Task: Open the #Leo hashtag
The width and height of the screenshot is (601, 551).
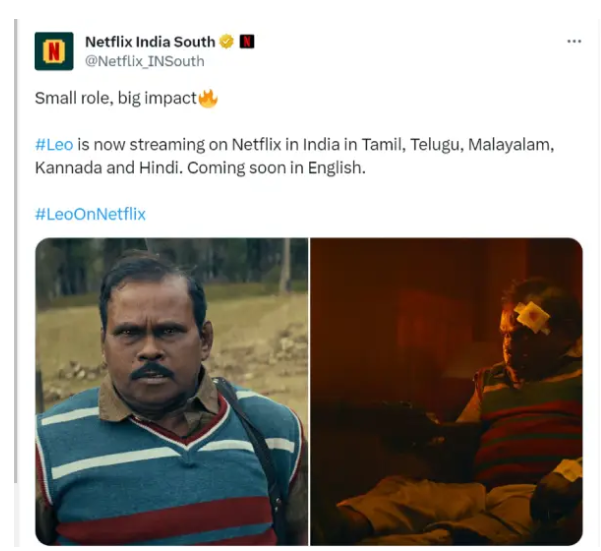Action: pos(54,145)
